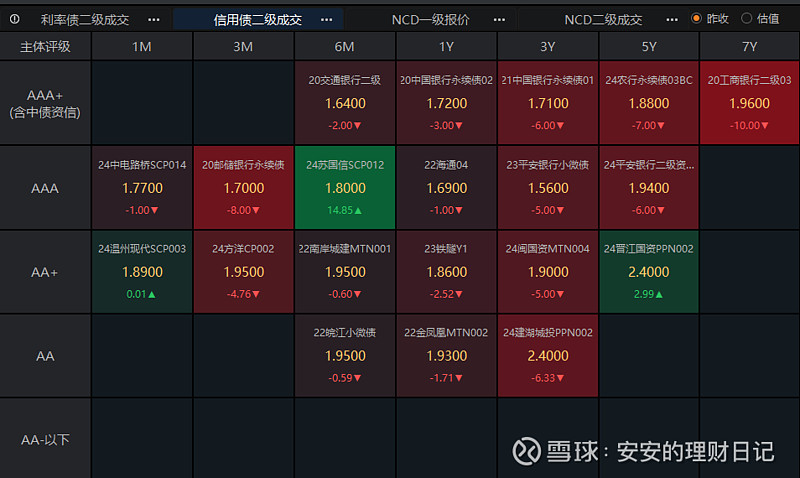Open more options next to 信用债二级成交
This screenshot has width=800, height=478.
pyautogui.click(x=327, y=20)
